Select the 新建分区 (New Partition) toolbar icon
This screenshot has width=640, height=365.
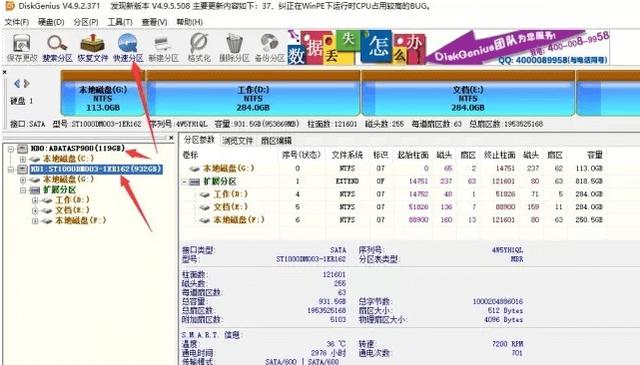[x=163, y=48]
